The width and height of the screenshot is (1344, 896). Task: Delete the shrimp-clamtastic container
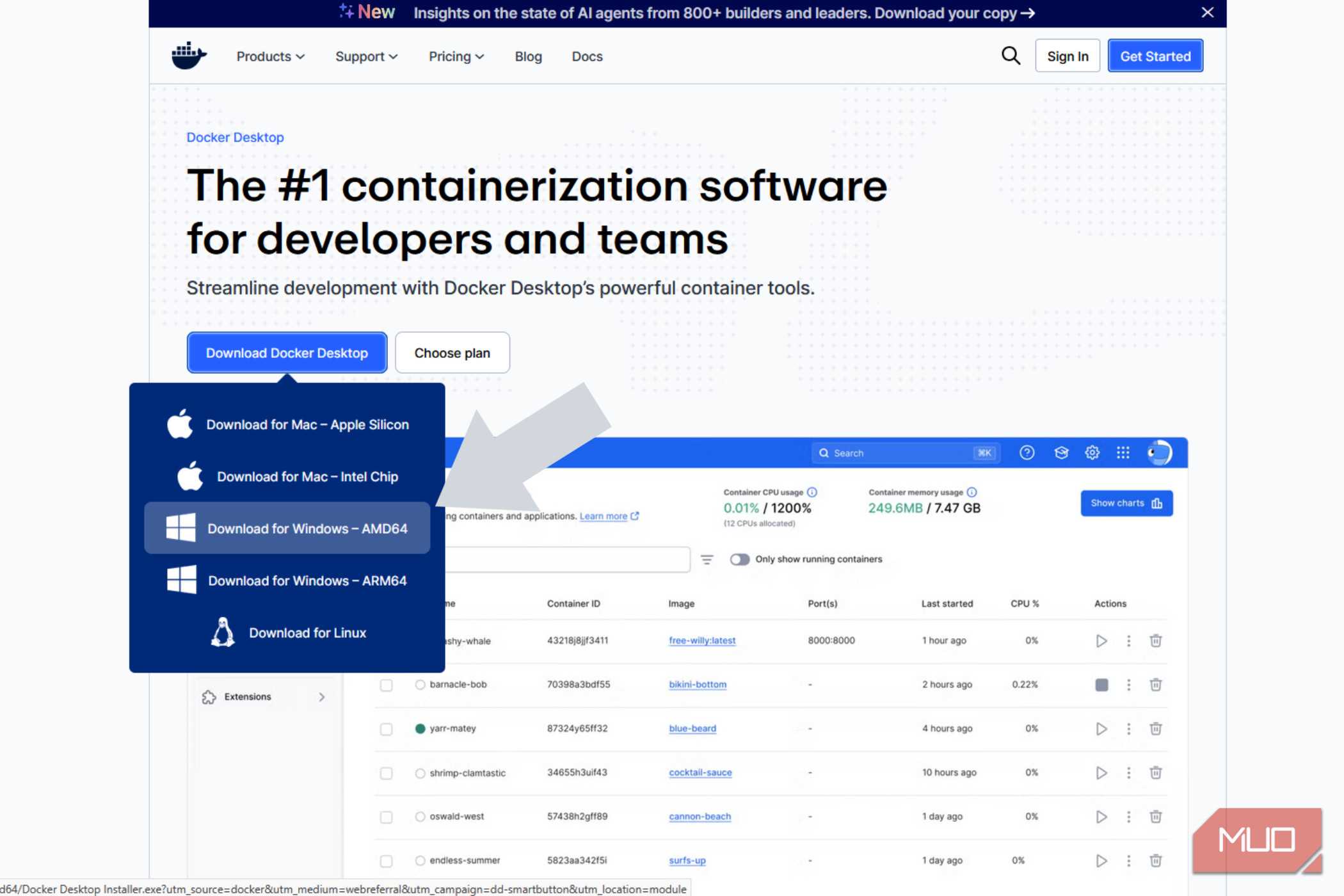point(1156,773)
